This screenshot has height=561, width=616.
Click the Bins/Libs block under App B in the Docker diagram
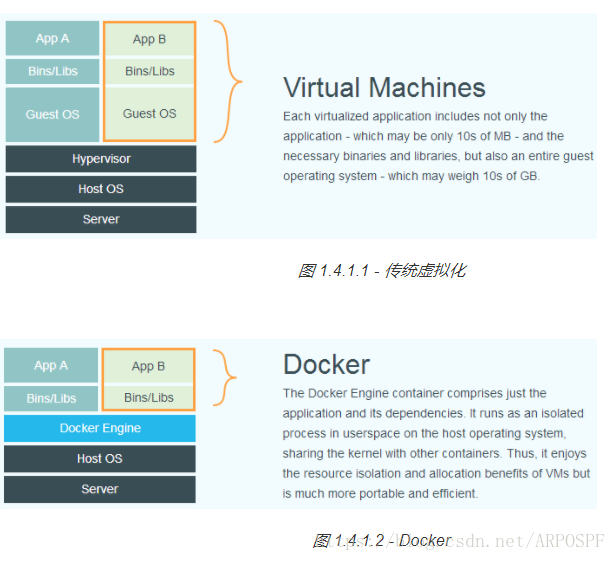[148, 398]
